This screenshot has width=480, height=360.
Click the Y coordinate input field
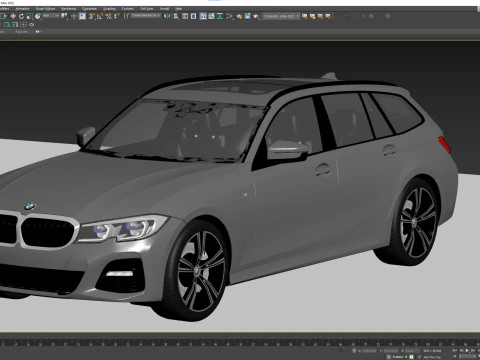click(x=391, y=351)
